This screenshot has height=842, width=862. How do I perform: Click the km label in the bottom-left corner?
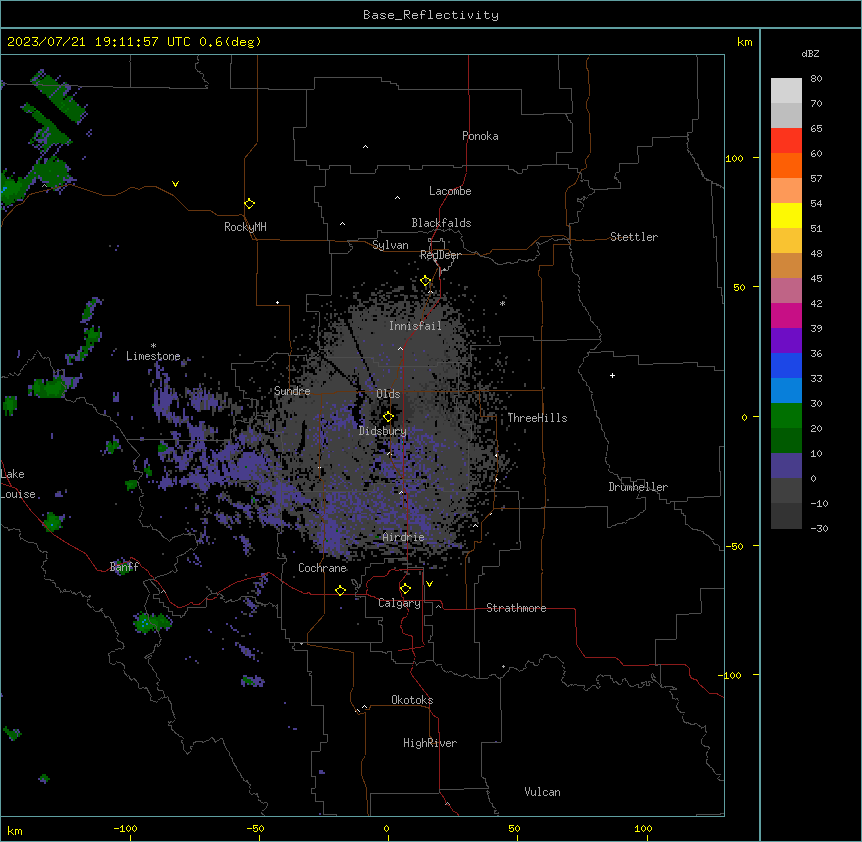(15, 830)
